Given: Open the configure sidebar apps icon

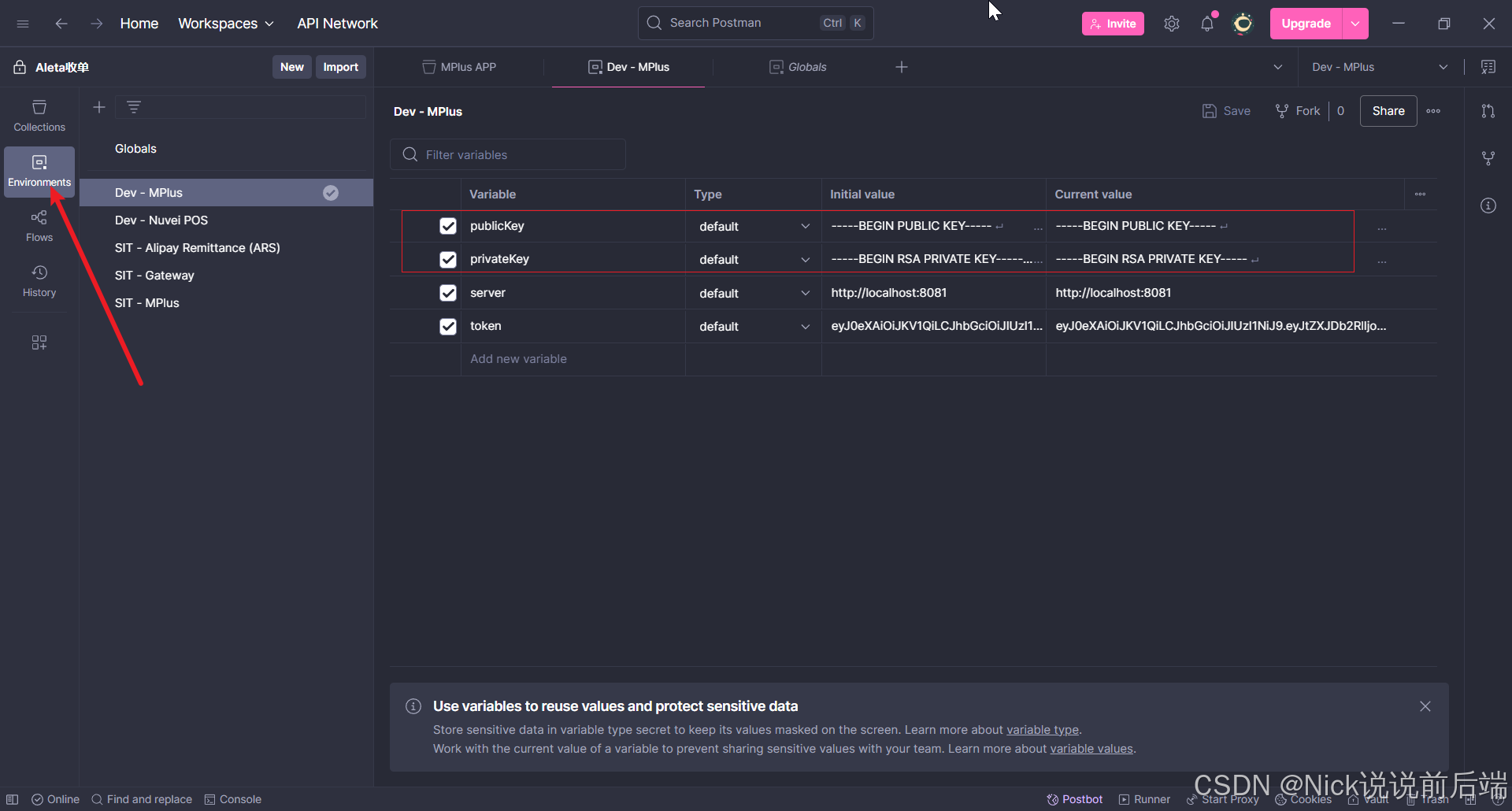Looking at the screenshot, I should (x=39, y=343).
